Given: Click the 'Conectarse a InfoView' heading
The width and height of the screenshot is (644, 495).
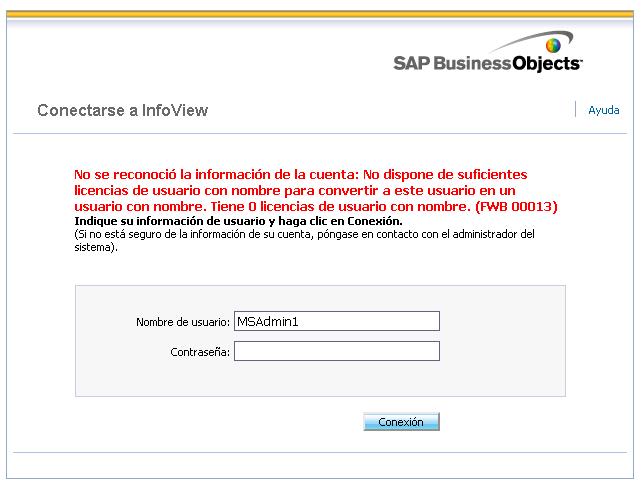Looking at the screenshot, I should pos(122,110).
